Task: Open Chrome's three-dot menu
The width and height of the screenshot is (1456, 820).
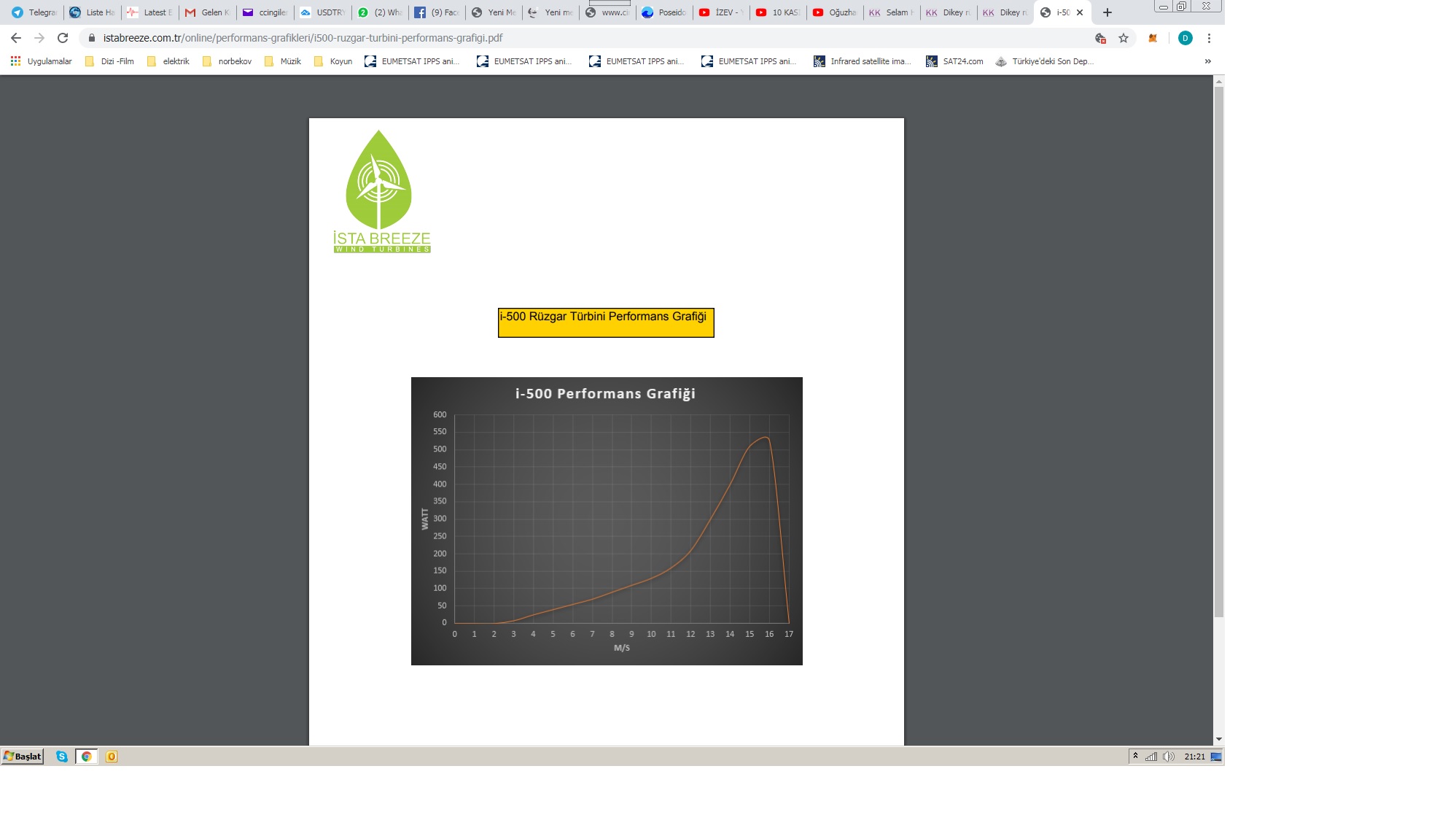Action: point(1209,38)
